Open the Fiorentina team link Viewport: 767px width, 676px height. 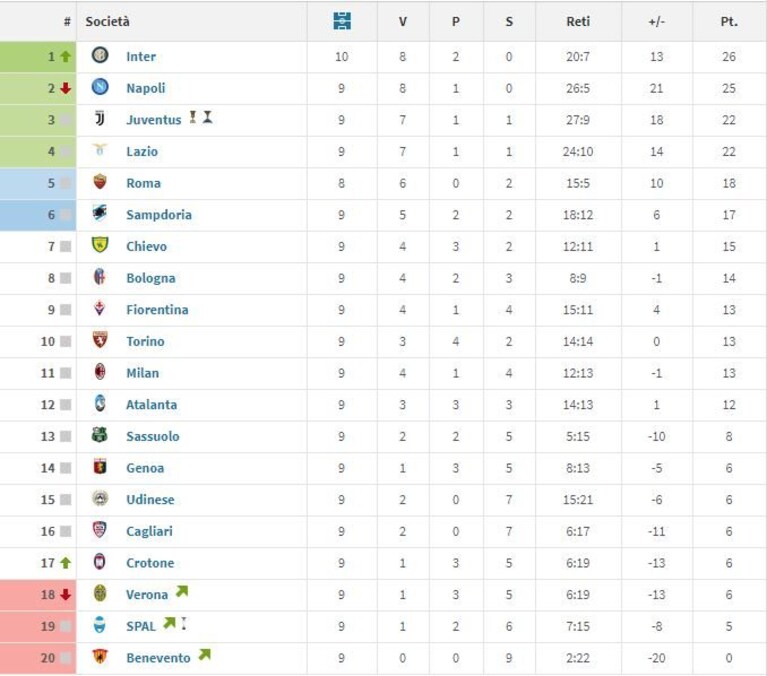pyautogui.click(x=157, y=310)
